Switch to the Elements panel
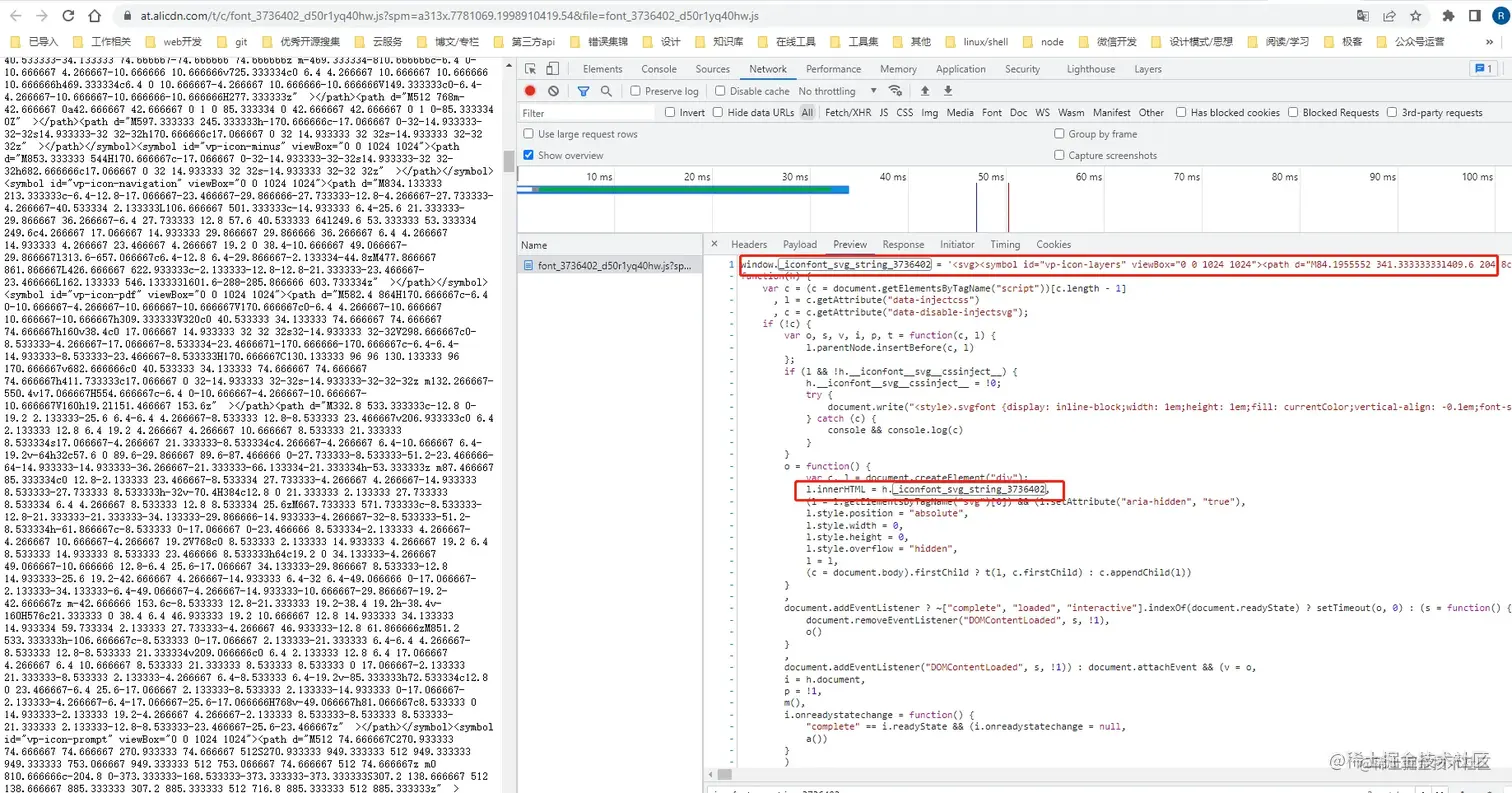This screenshot has width=1512, height=793. 602,69
